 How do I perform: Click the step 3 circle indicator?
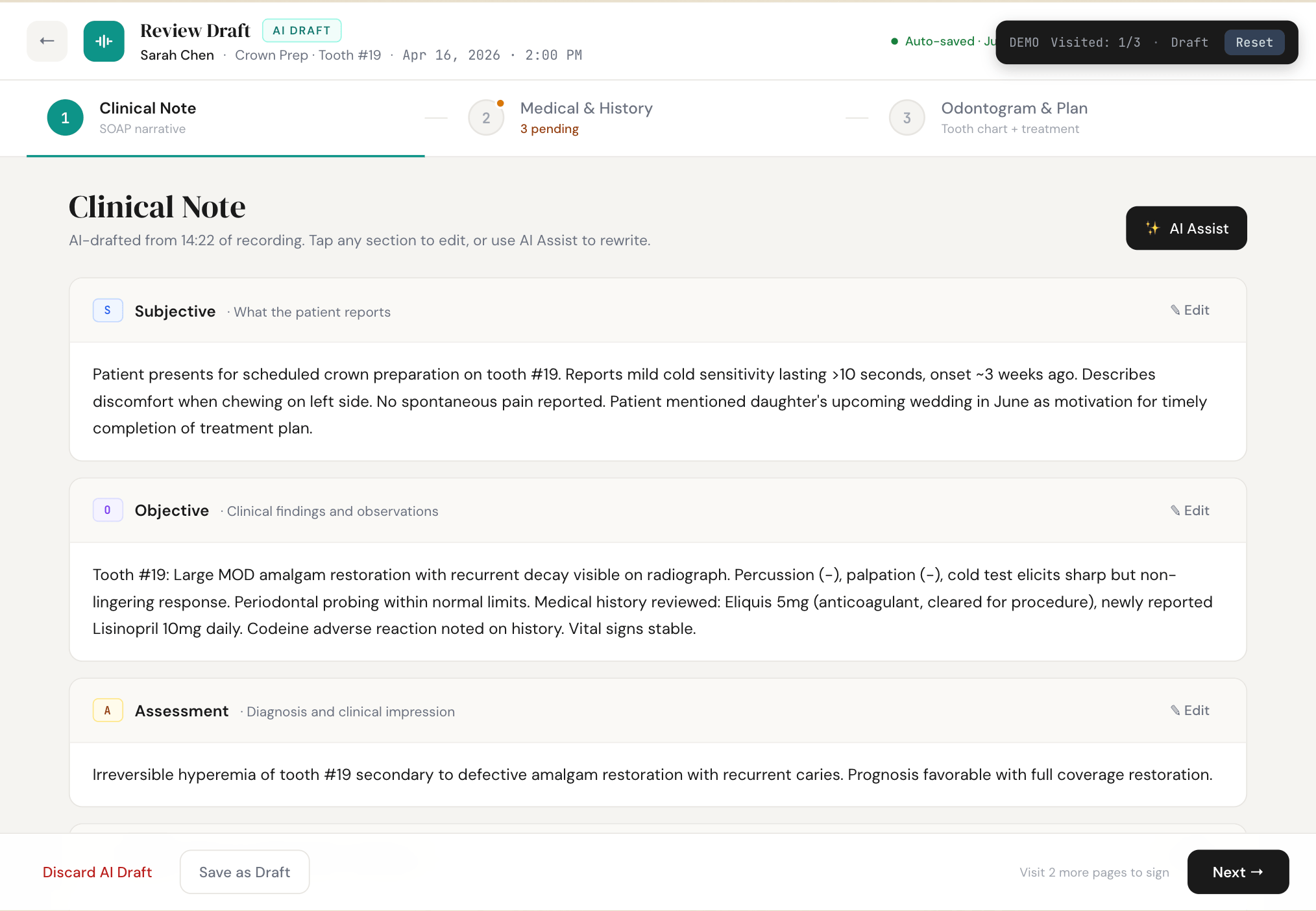click(907, 117)
